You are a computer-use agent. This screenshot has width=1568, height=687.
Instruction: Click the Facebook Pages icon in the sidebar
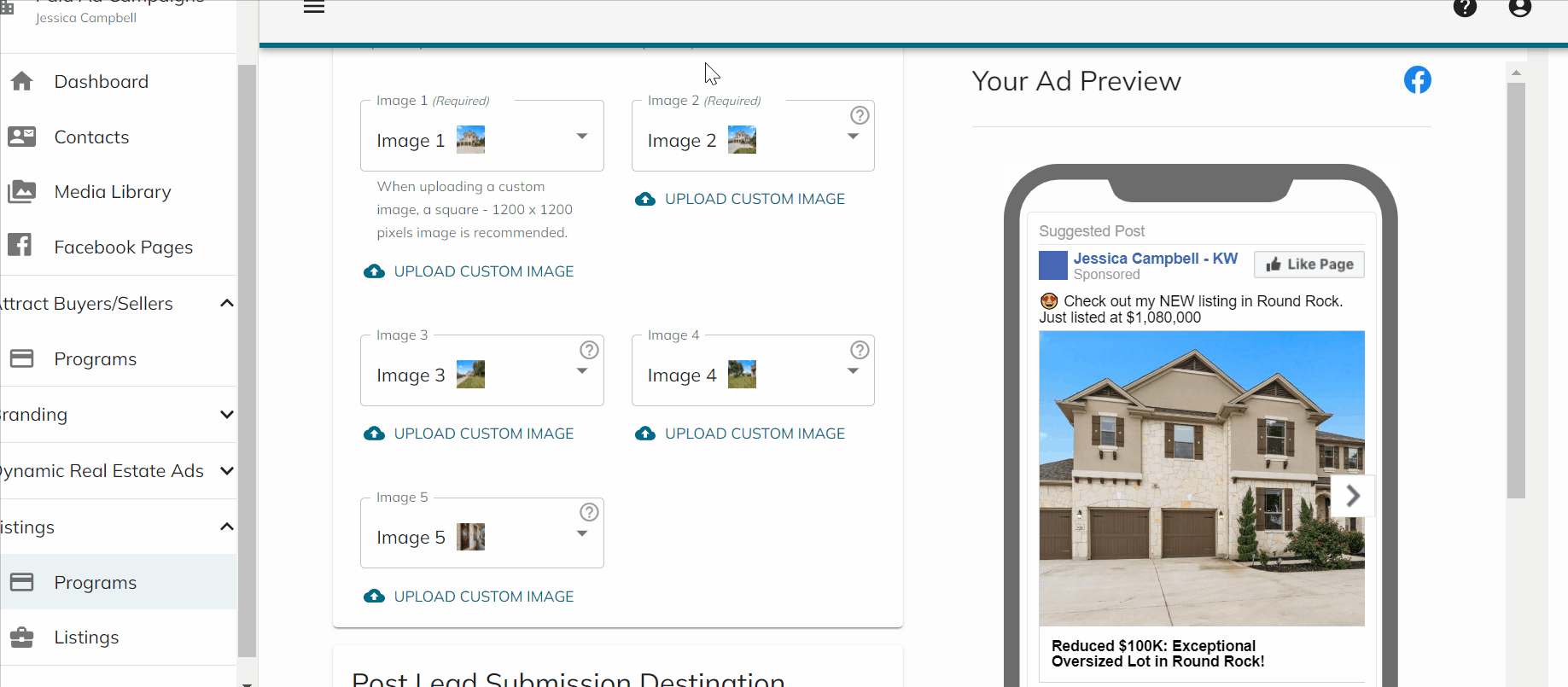click(x=20, y=245)
